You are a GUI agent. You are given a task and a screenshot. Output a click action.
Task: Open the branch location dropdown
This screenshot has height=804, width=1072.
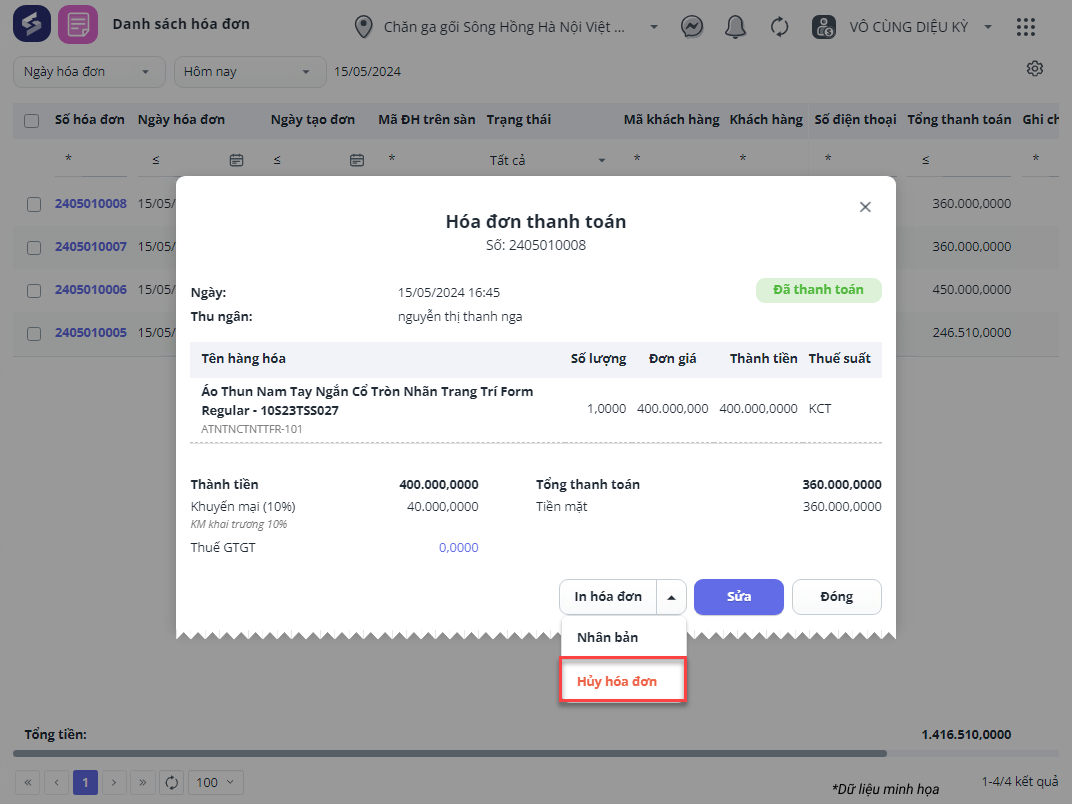[x=654, y=27]
